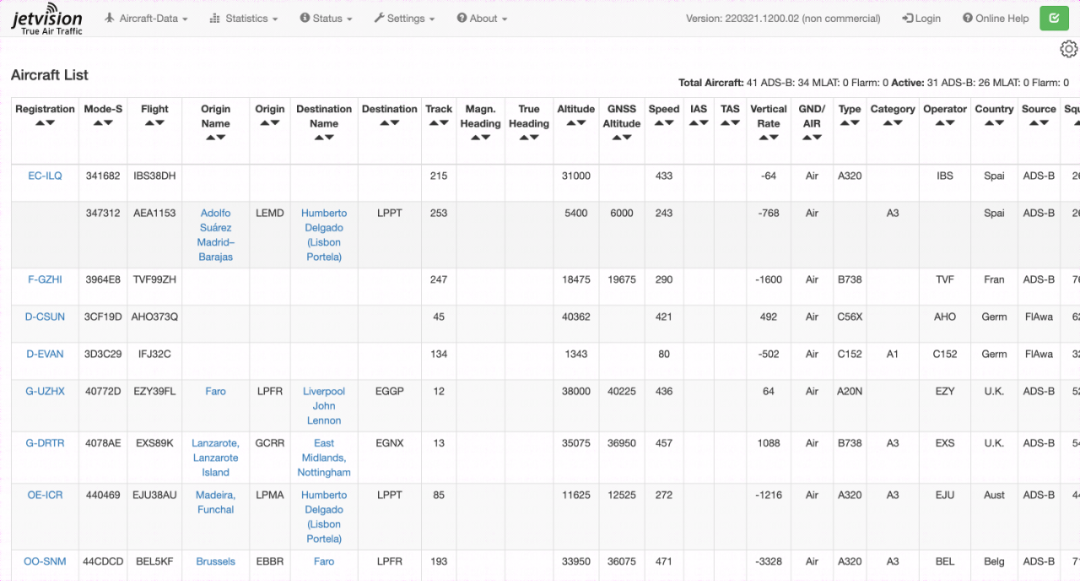The image size is (1080, 581).
Task: Sort by True Heading column arrows
Action: pyautogui.click(x=529, y=138)
